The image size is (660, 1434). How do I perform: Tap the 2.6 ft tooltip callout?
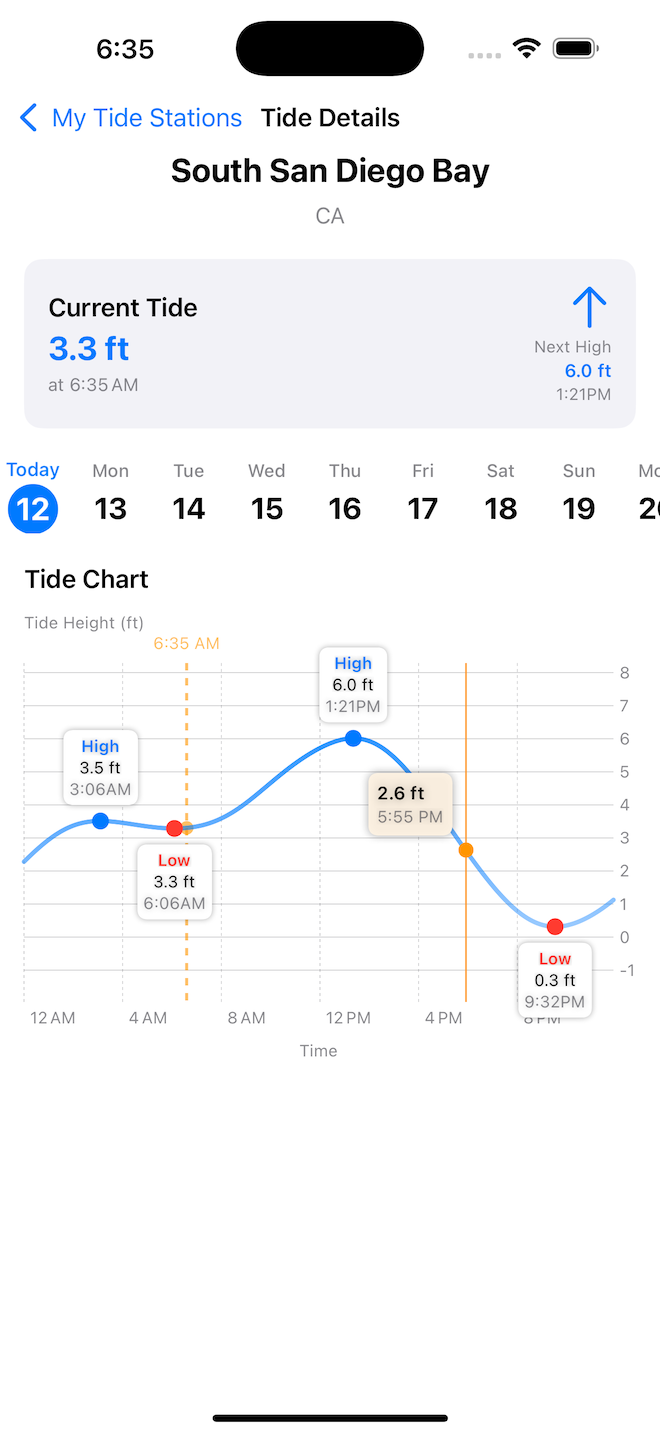pyautogui.click(x=410, y=804)
